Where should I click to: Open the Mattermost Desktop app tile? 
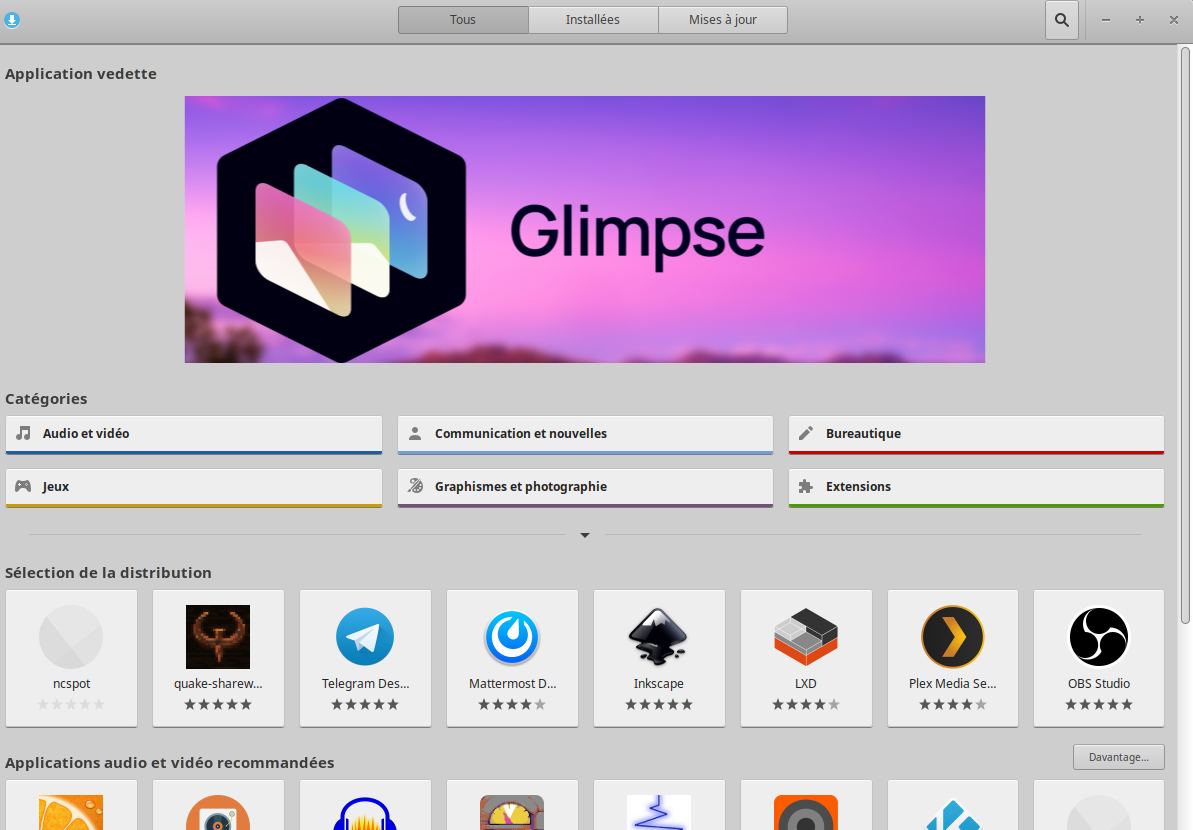512,658
